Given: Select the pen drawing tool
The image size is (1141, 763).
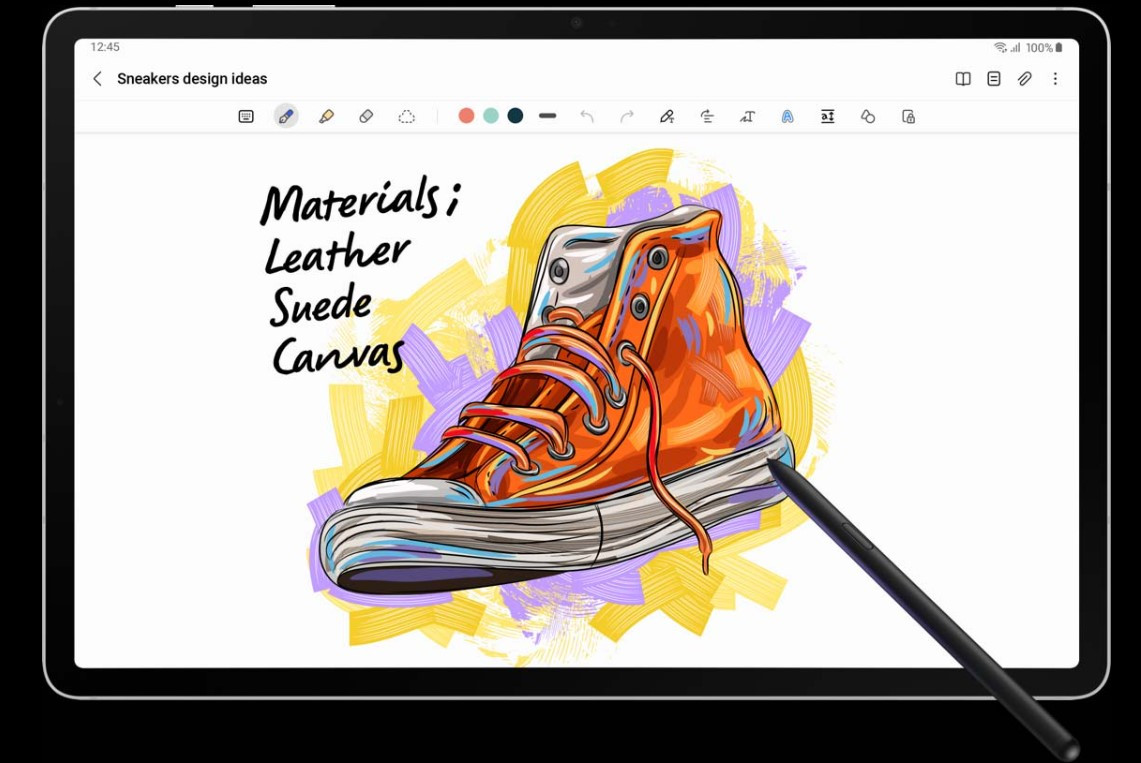Looking at the screenshot, I should tap(286, 117).
